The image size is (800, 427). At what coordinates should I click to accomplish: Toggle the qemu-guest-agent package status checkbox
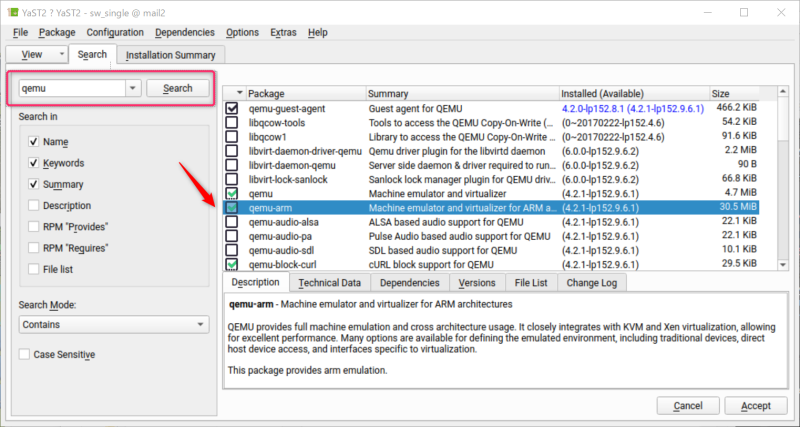[232, 108]
